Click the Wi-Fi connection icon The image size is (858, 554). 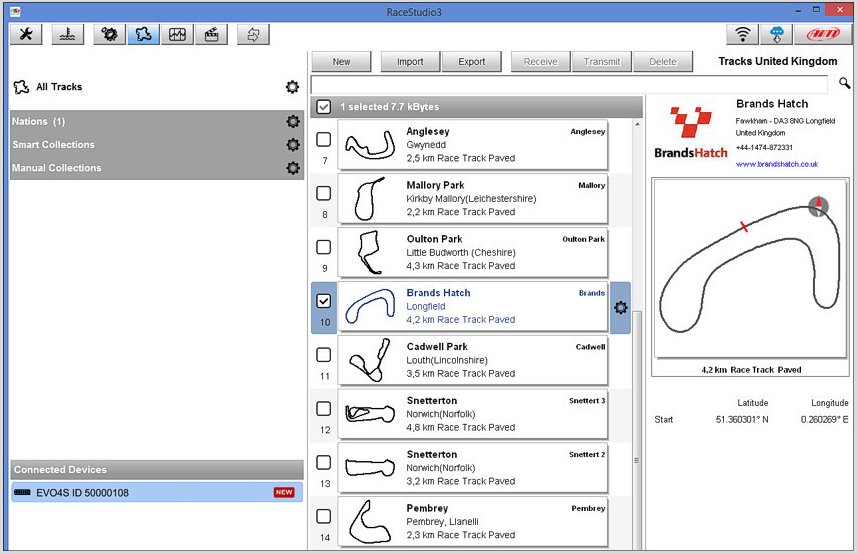(x=742, y=34)
